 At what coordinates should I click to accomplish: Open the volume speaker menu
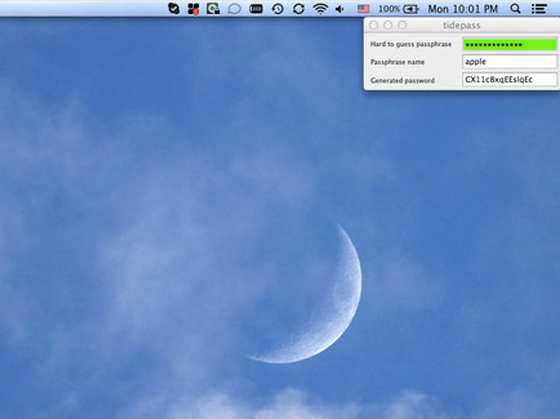click(340, 9)
